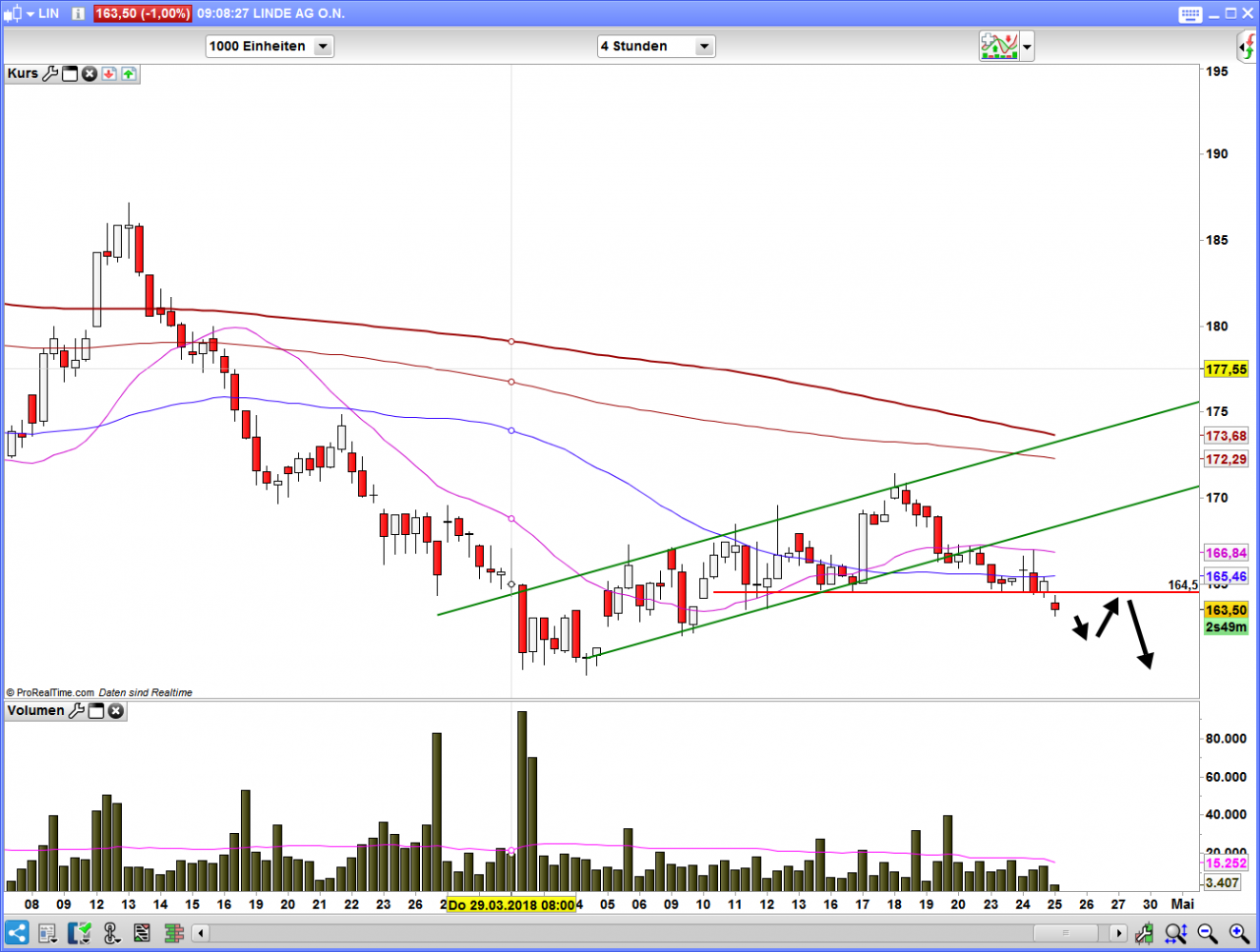Viewport: 1260px width, 952px height.
Task: Toggle the Kurs panel window maximize icon
Action: click(x=70, y=73)
